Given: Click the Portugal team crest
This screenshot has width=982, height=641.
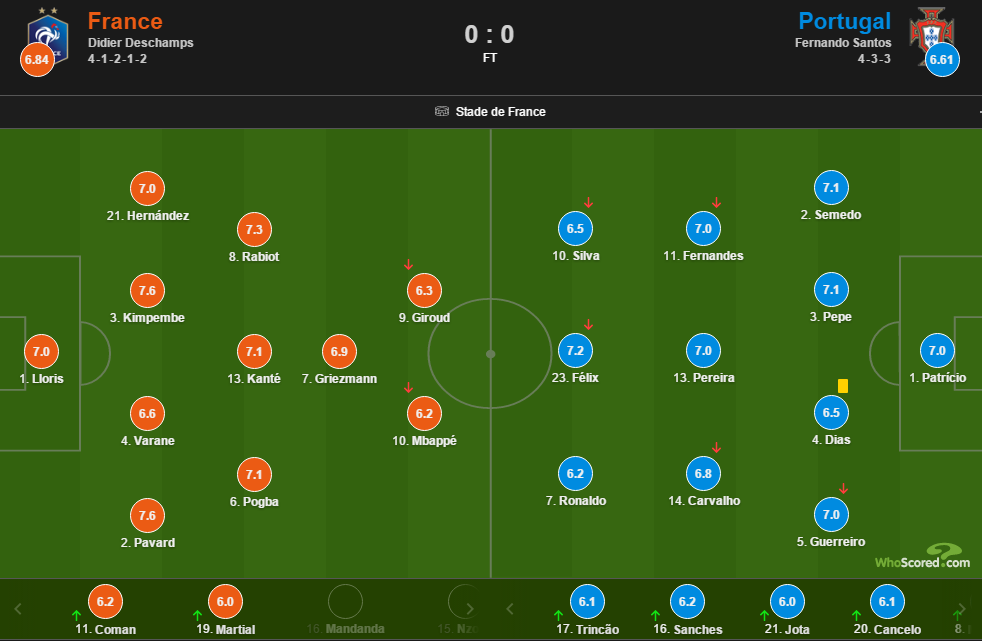Looking at the screenshot, I should (x=928, y=32).
